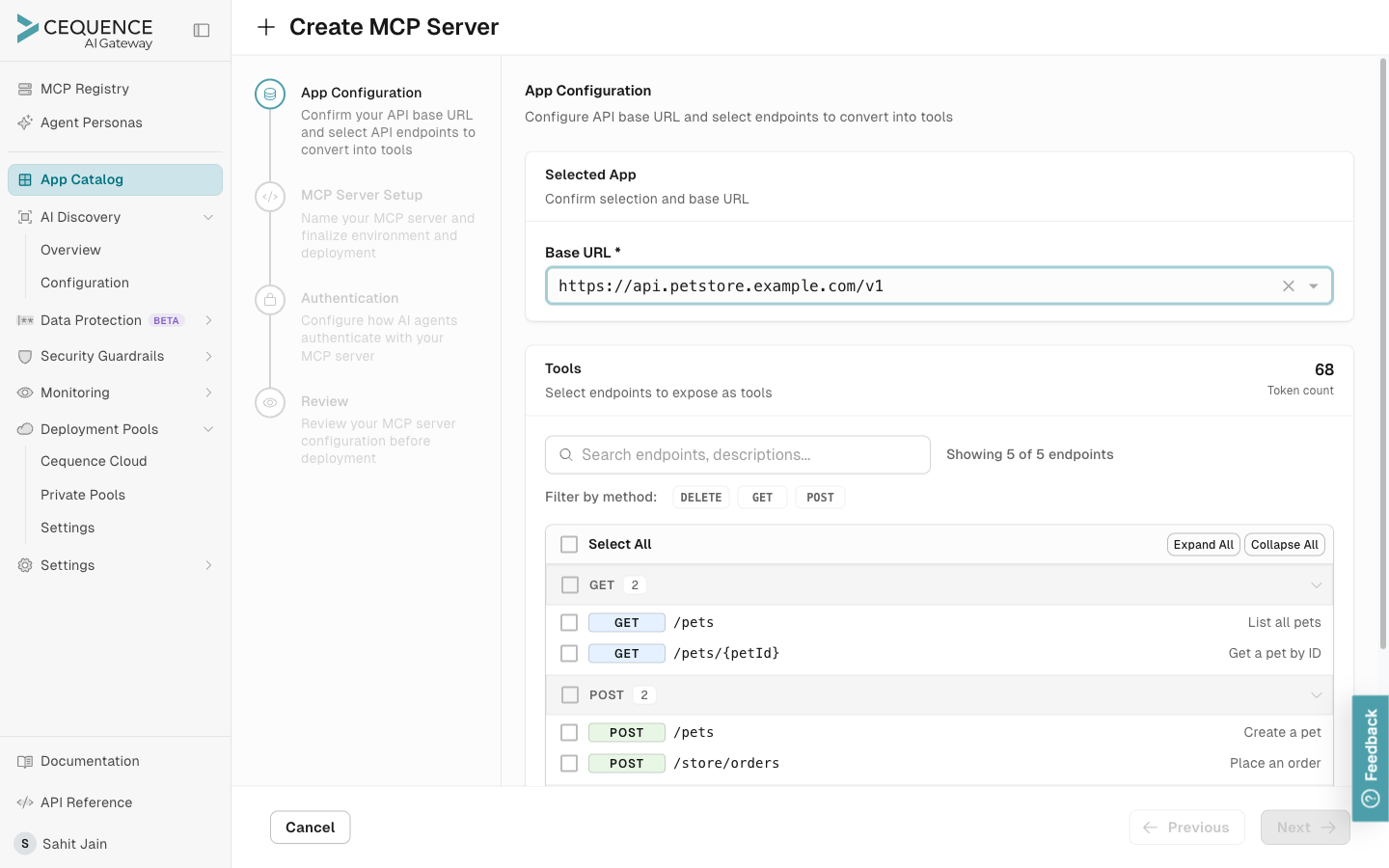Check the GET /pets/{petId} checkbox
Viewport: 1389px width, 868px height.
tap(569, 653)
